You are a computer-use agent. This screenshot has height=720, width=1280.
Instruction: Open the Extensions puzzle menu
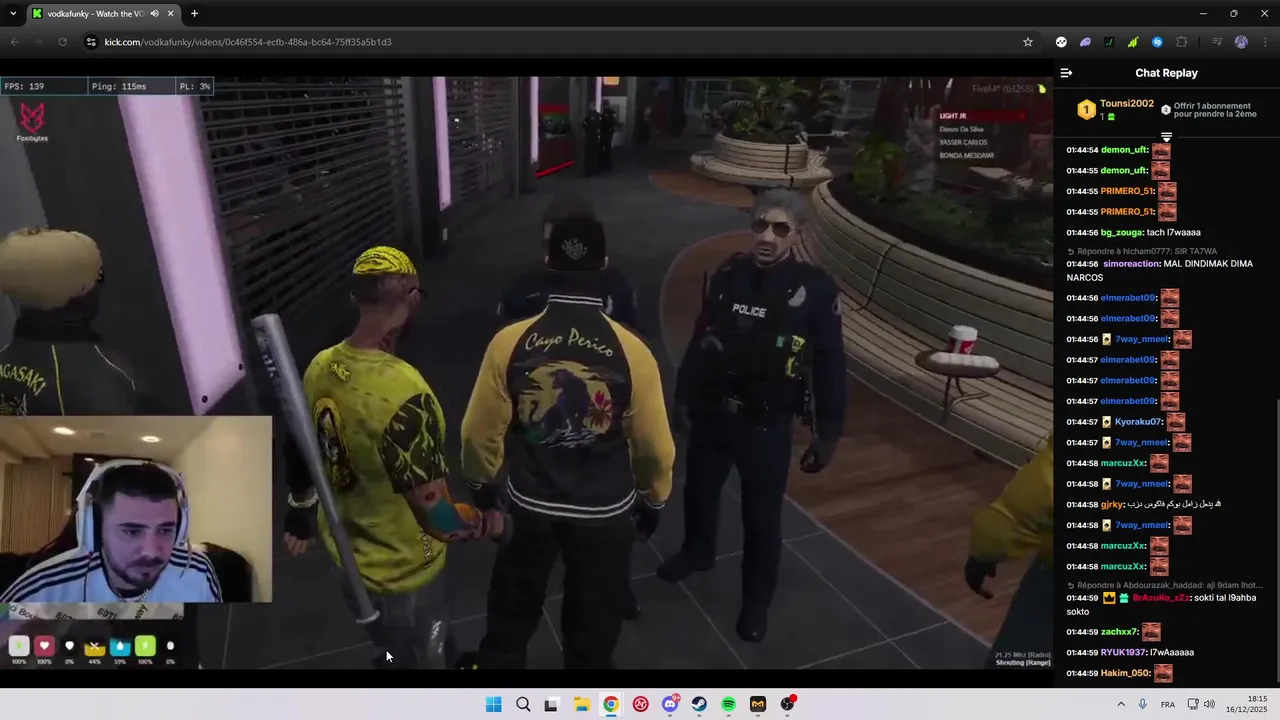1182,42
